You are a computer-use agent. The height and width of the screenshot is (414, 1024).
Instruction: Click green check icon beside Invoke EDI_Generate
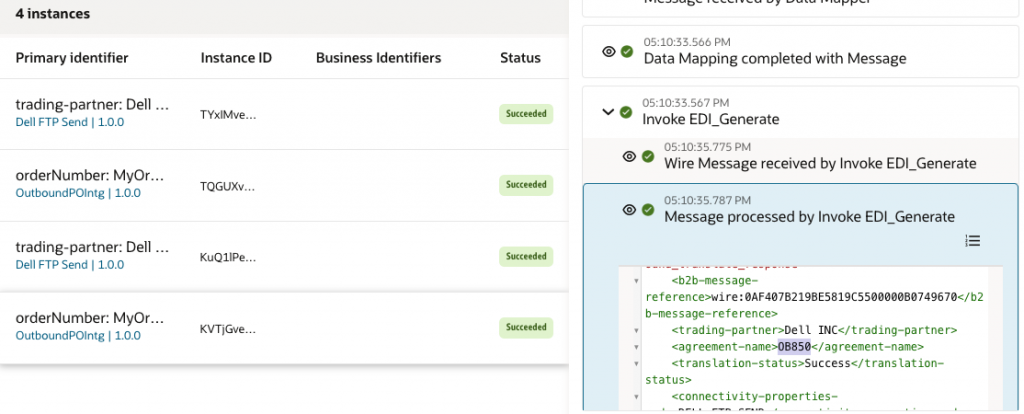click(626, 111)
